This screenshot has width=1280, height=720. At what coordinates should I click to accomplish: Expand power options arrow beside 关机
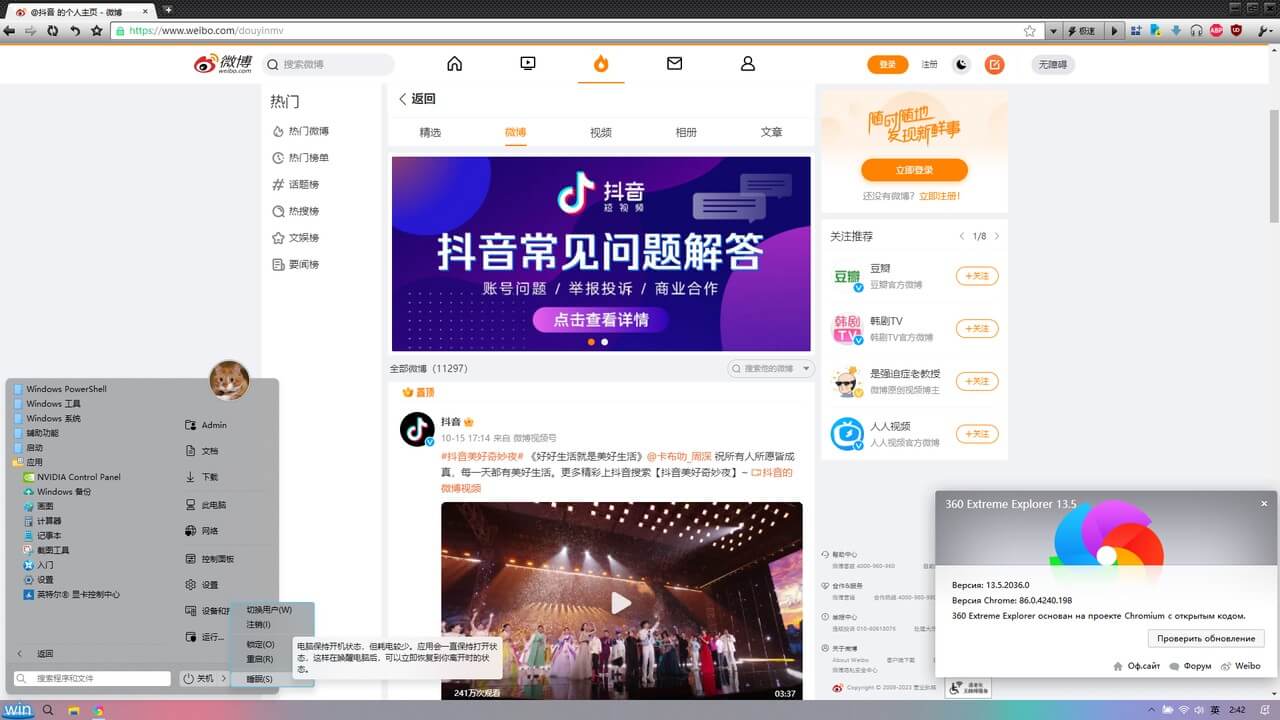pyautogui.click(x=223, y=679)
